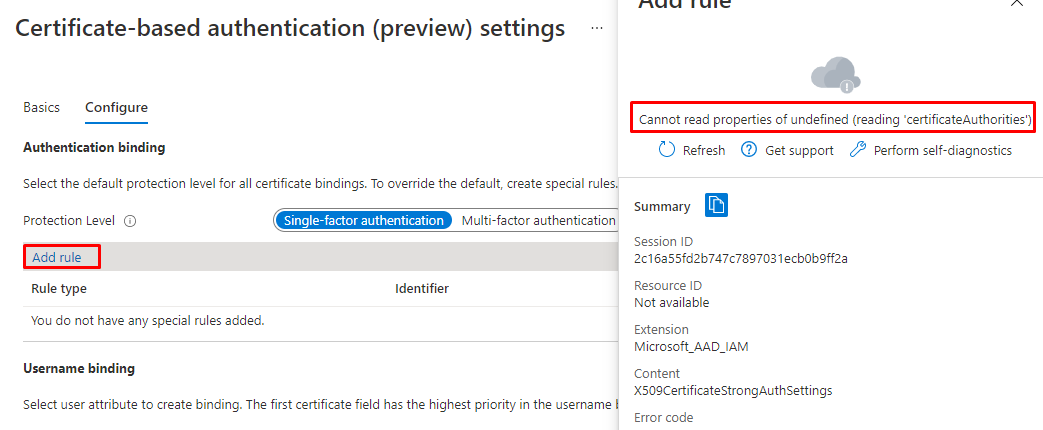Click the empty special rules table row
1043x430 pixels.
(x=147, y=321)
